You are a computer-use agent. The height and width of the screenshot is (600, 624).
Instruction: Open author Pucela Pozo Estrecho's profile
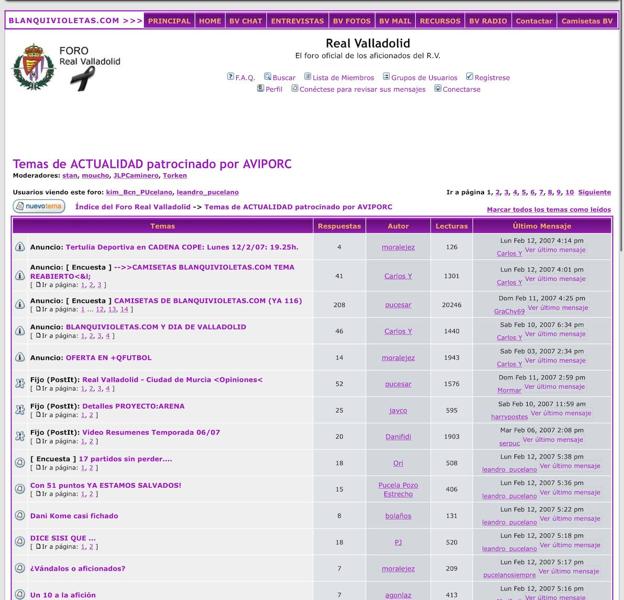tap(398, 489)
